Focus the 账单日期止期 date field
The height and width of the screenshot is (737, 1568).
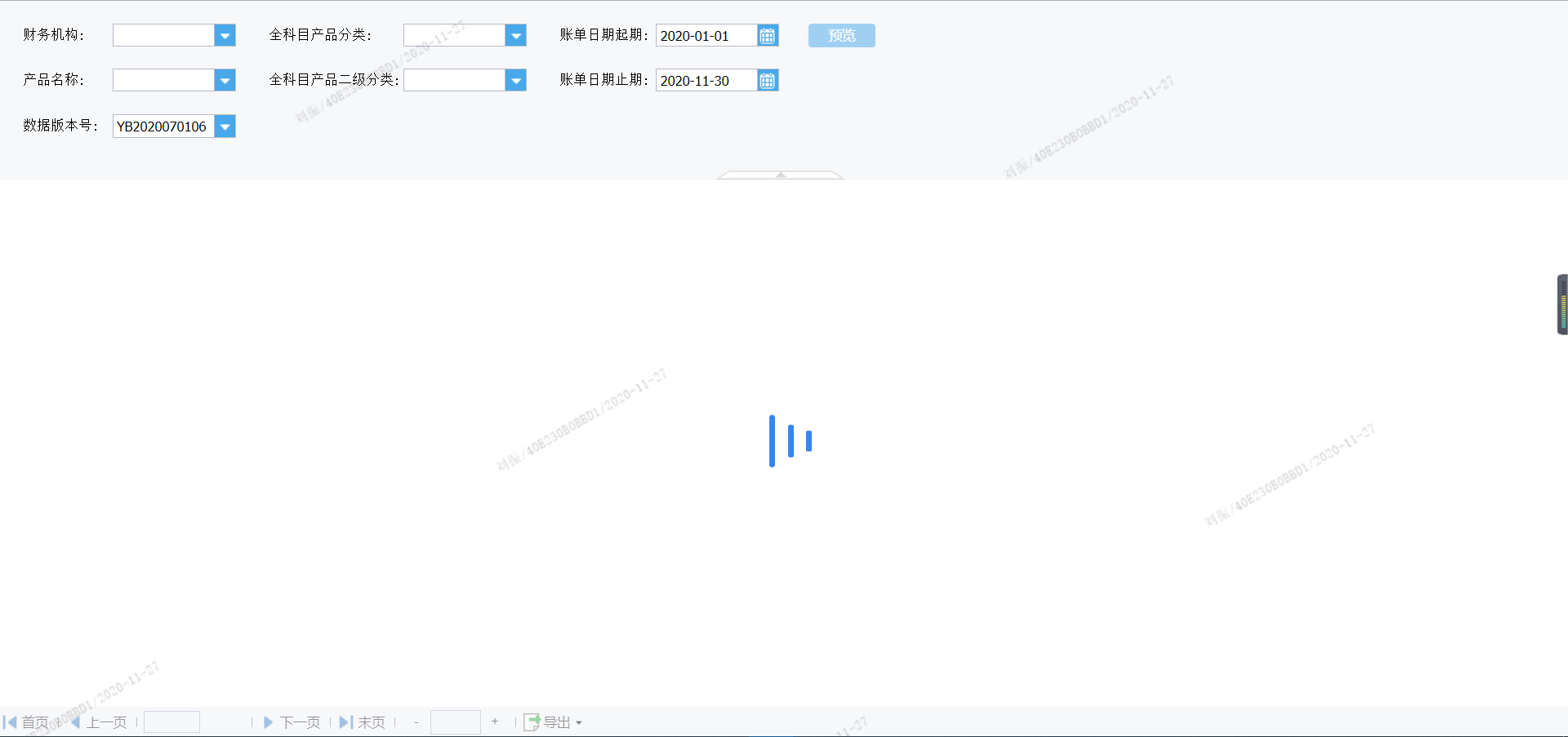point(706,80)
